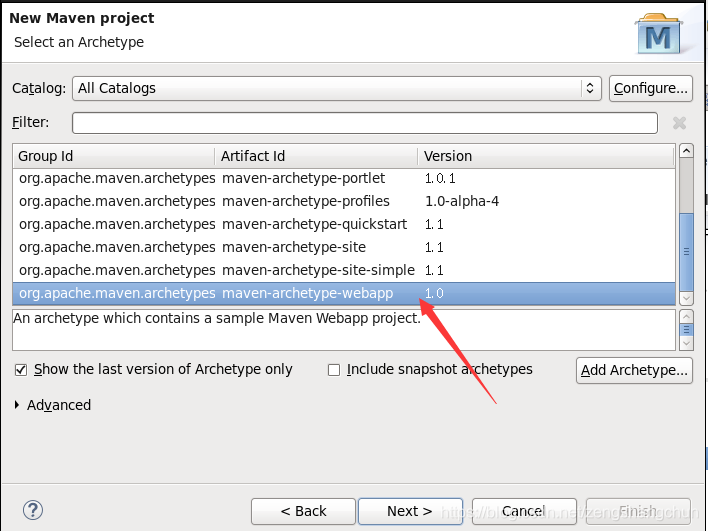Click the archetype list scrollbar thumb
Screen dimensions: 708x531
tap(686, 252)
